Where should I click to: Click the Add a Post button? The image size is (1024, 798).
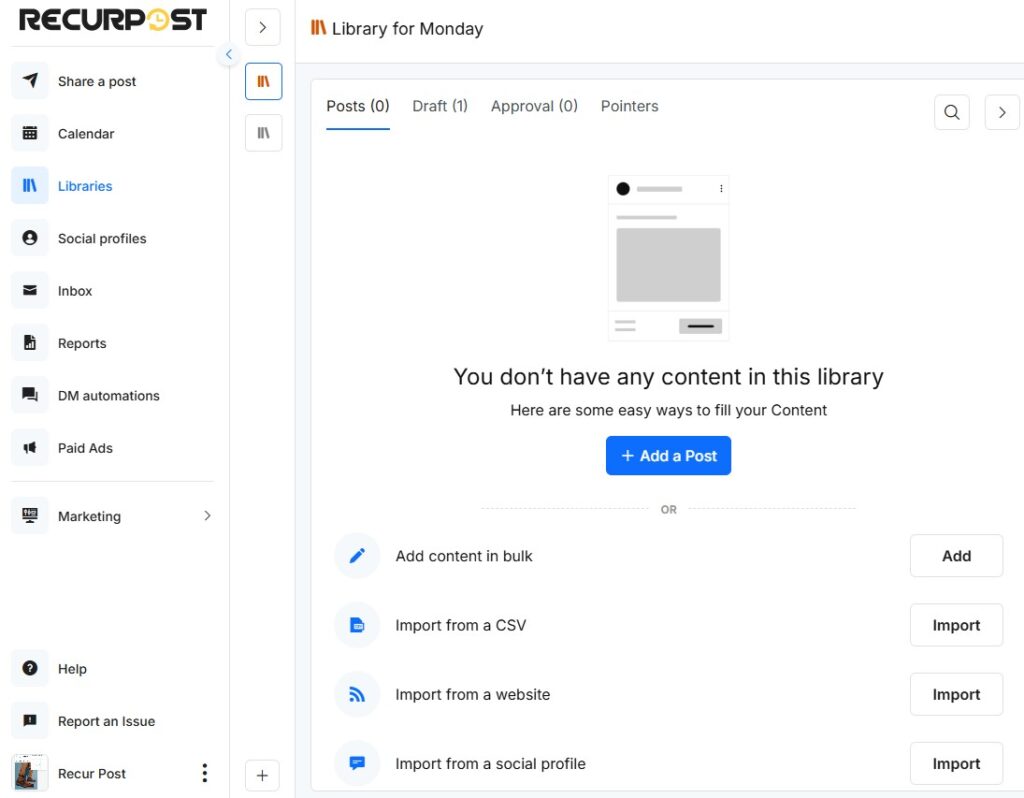point(668,455)
